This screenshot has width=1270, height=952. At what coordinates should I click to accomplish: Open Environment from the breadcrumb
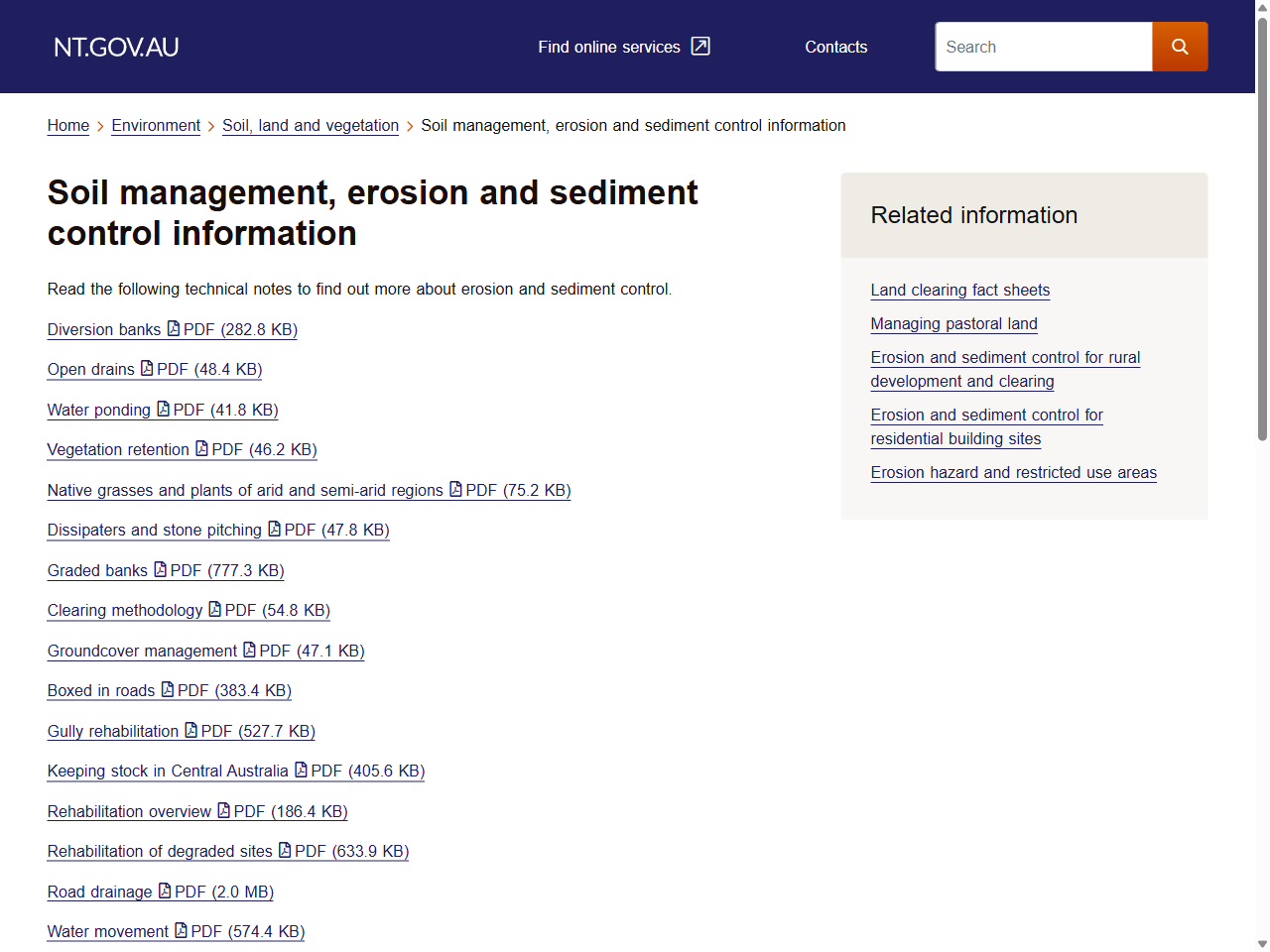click(156, 126)
